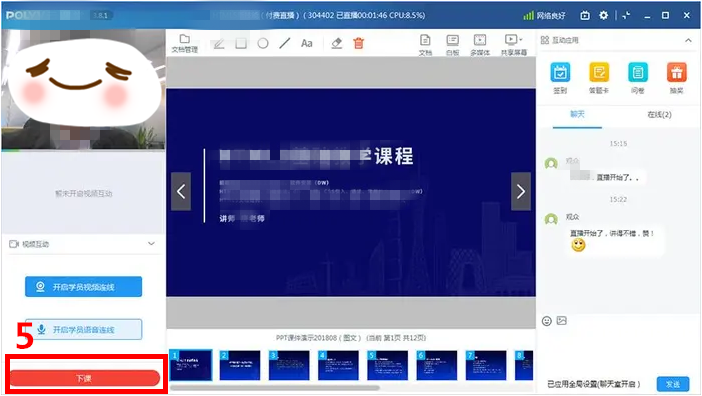Switch to 白板 whiteboard mode
This screenshot has width=702, height=396.
(453, 45)
